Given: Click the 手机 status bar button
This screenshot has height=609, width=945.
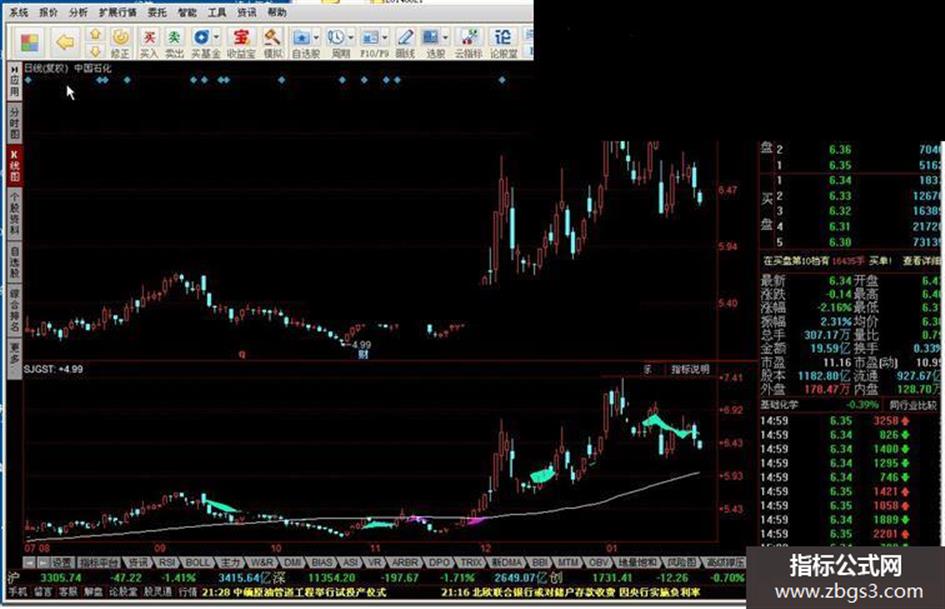Looking at the screenshot, I should 17,592.
